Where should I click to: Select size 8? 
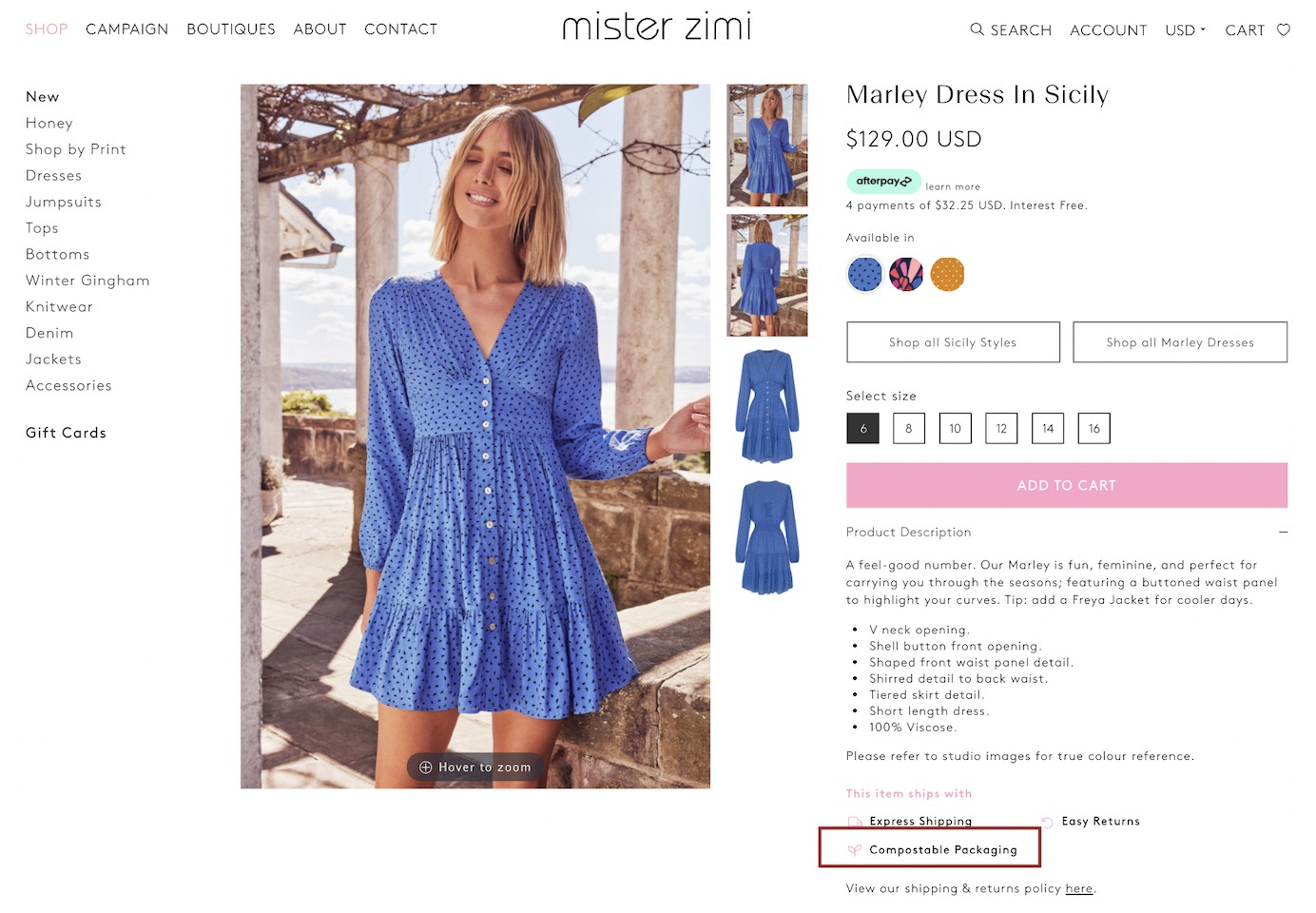(909, 429)
